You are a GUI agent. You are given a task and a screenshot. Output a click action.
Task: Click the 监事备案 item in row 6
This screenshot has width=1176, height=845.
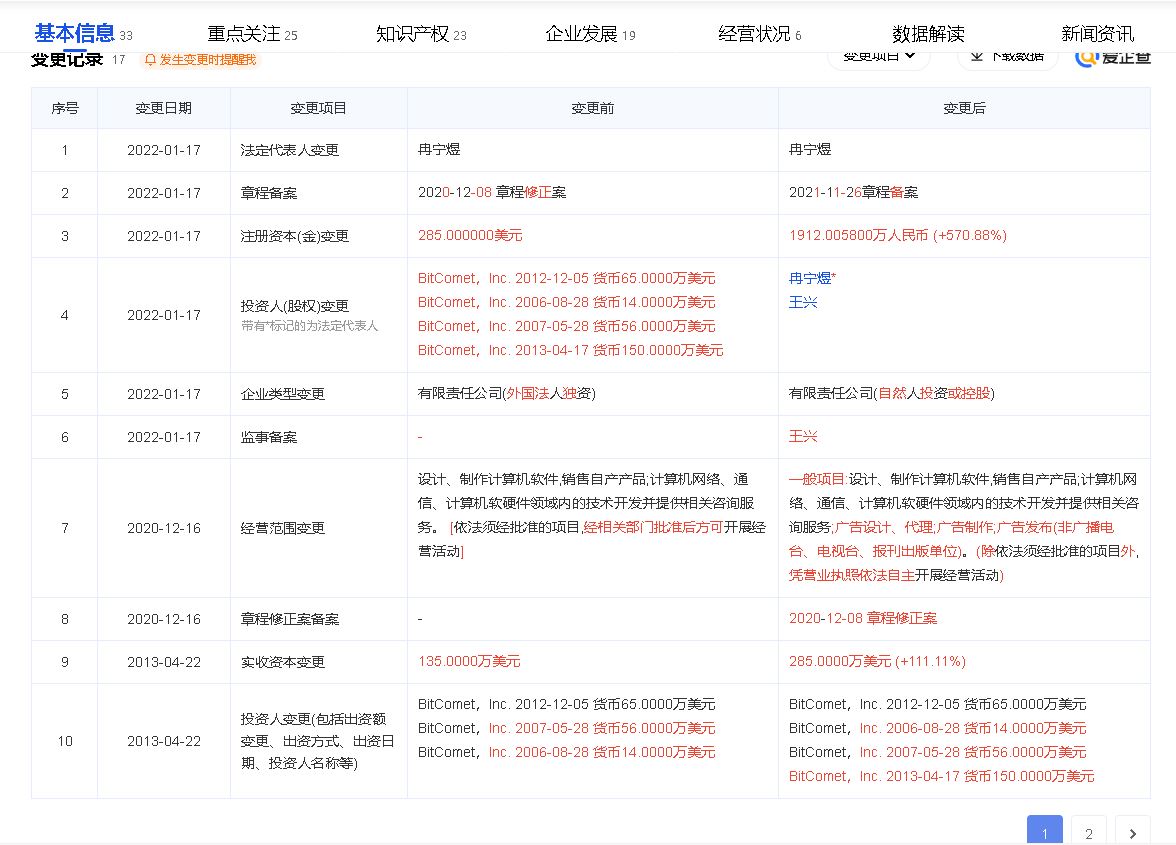pos(268,436)
